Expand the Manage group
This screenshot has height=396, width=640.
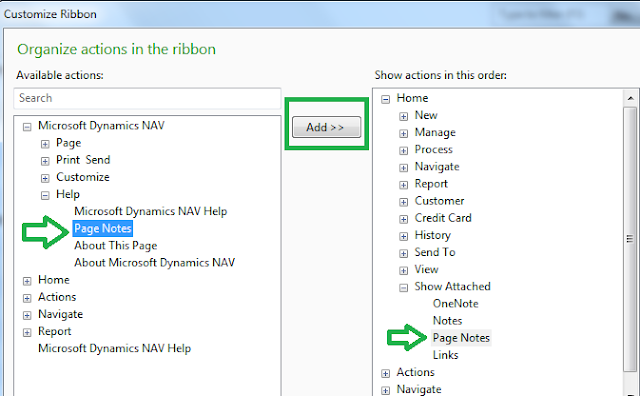(403, 134)
